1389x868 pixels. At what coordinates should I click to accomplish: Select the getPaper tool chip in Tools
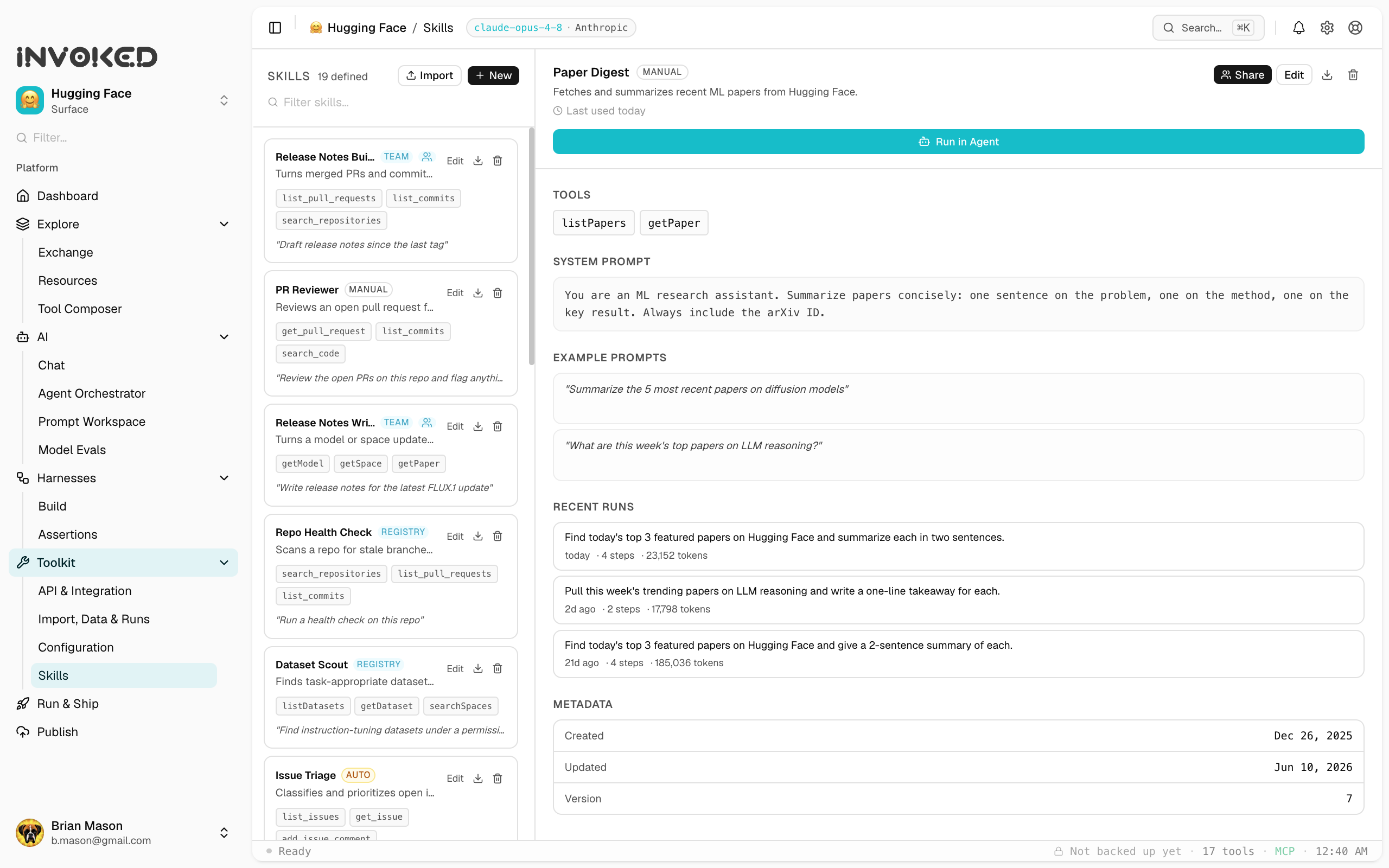[674, 223]
